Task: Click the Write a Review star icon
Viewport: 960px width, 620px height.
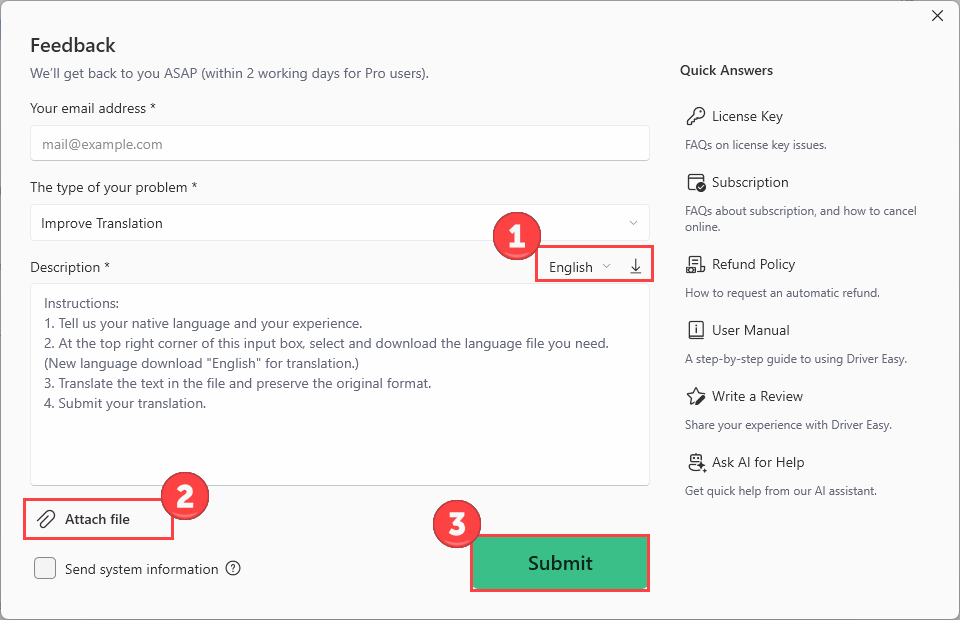Action: (x=696, y=396)
